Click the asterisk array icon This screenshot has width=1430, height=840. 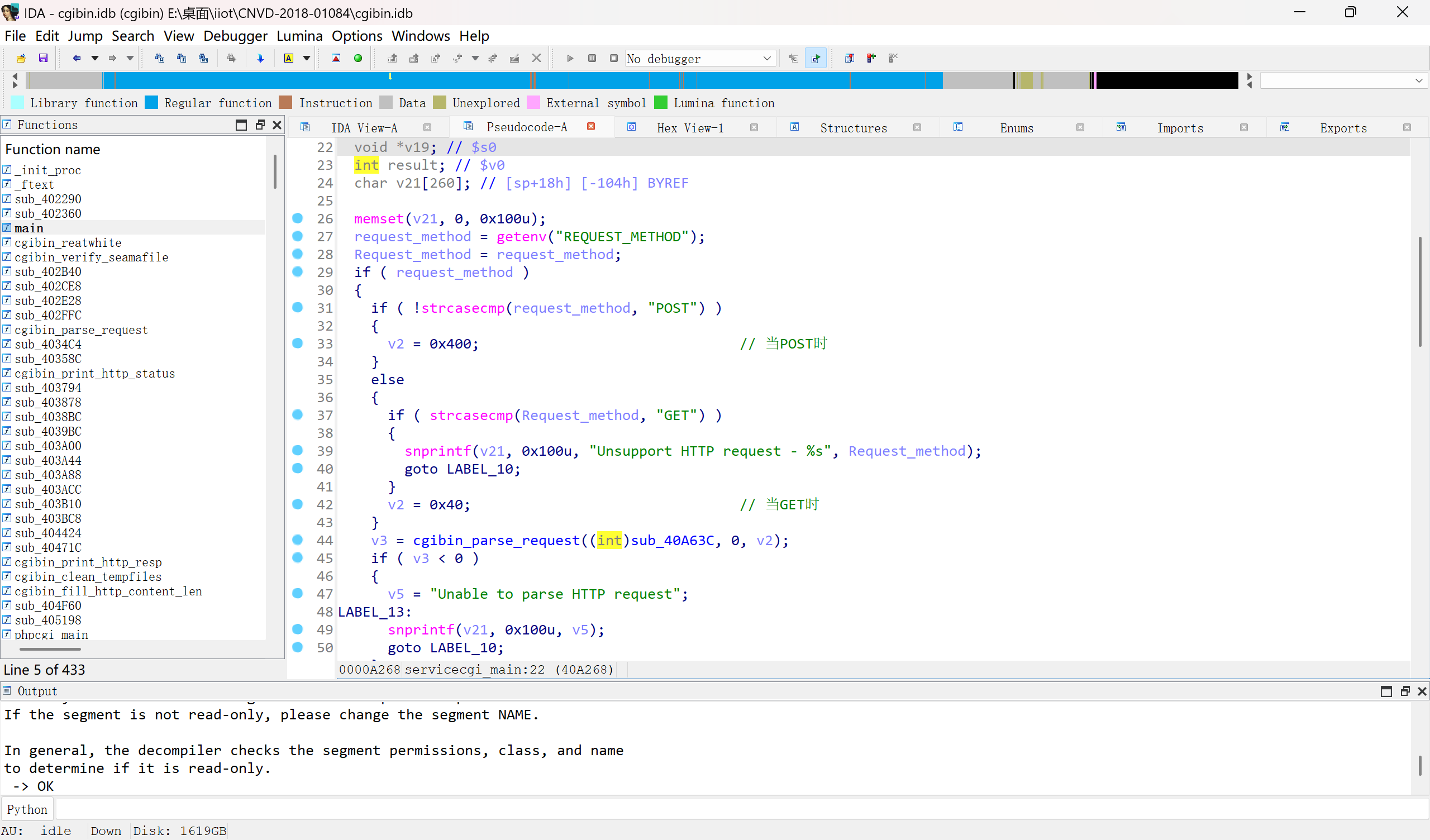(493, 58)
